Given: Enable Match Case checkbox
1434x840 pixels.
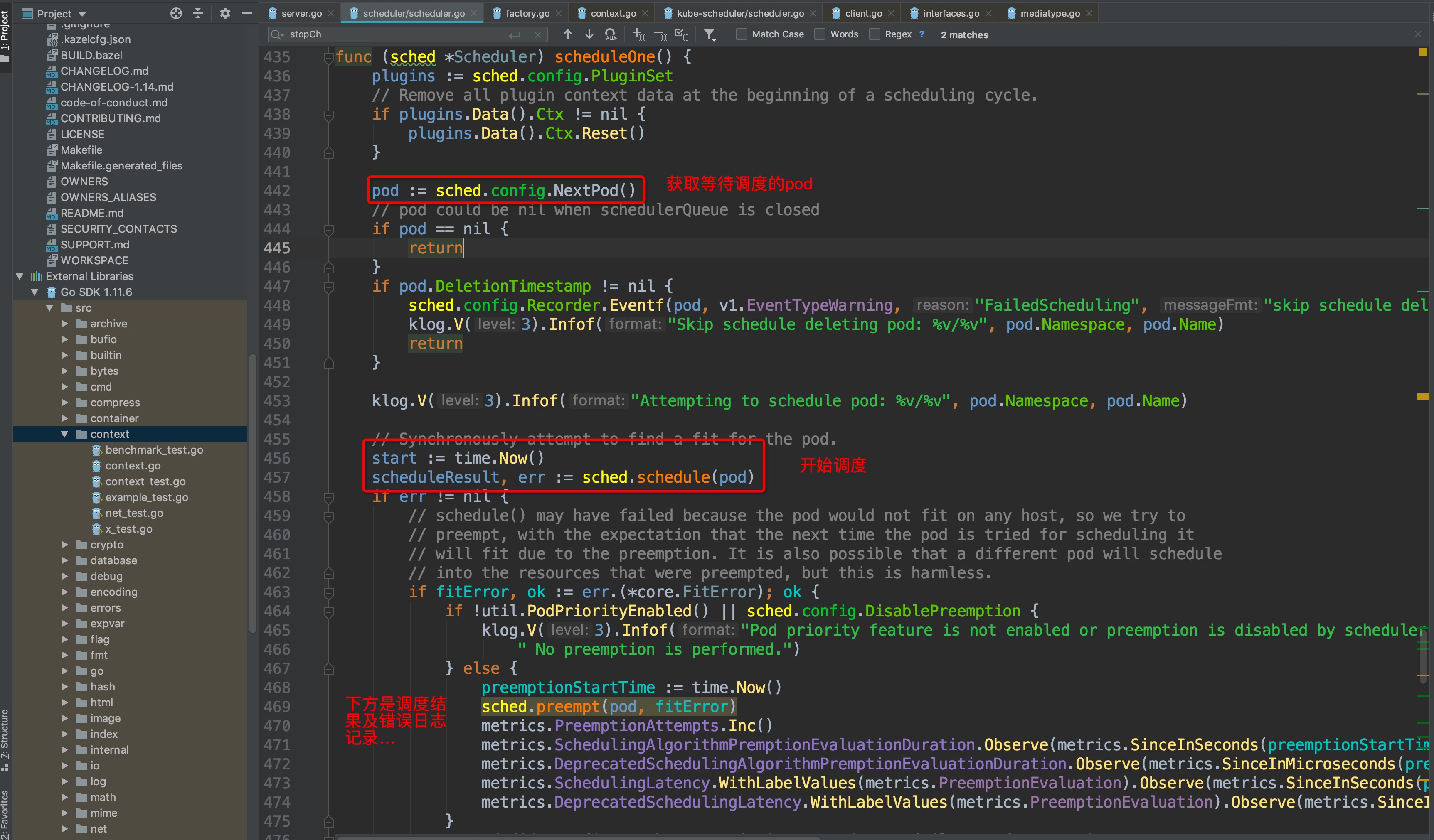Looking at the screenshot, I should pos(742,35).
